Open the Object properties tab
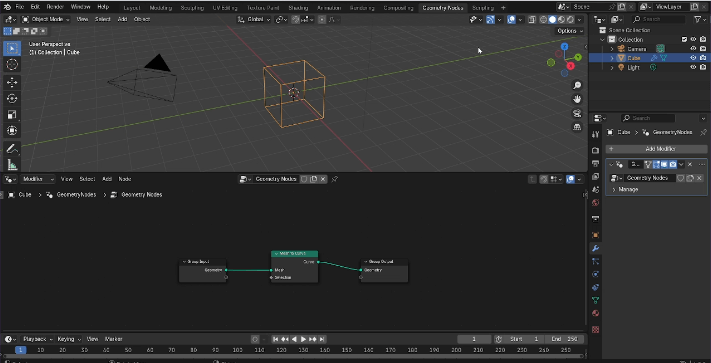This screenshot has width=711, height=363. point(595,235)
